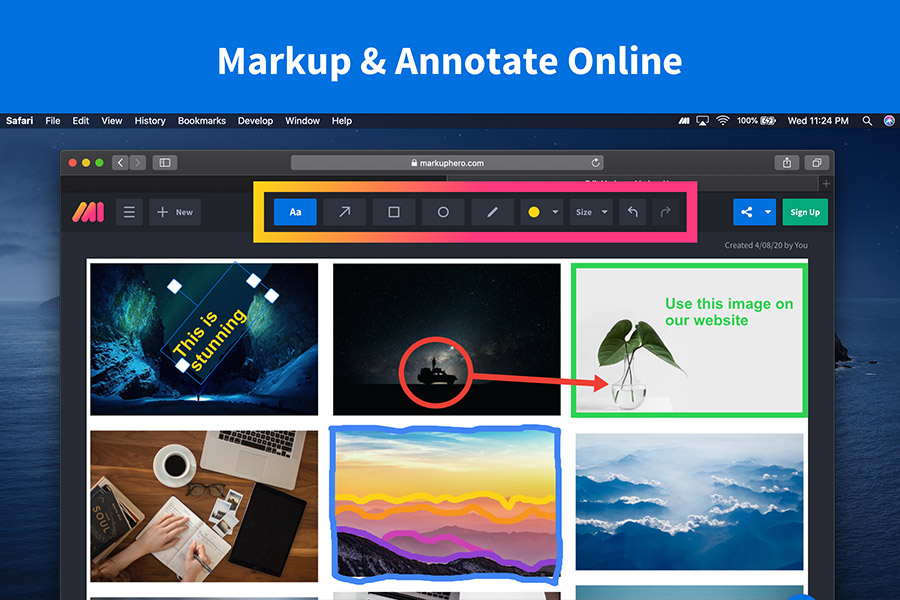Open Spotlight search

pyautogui.click(x=867, y=121)
